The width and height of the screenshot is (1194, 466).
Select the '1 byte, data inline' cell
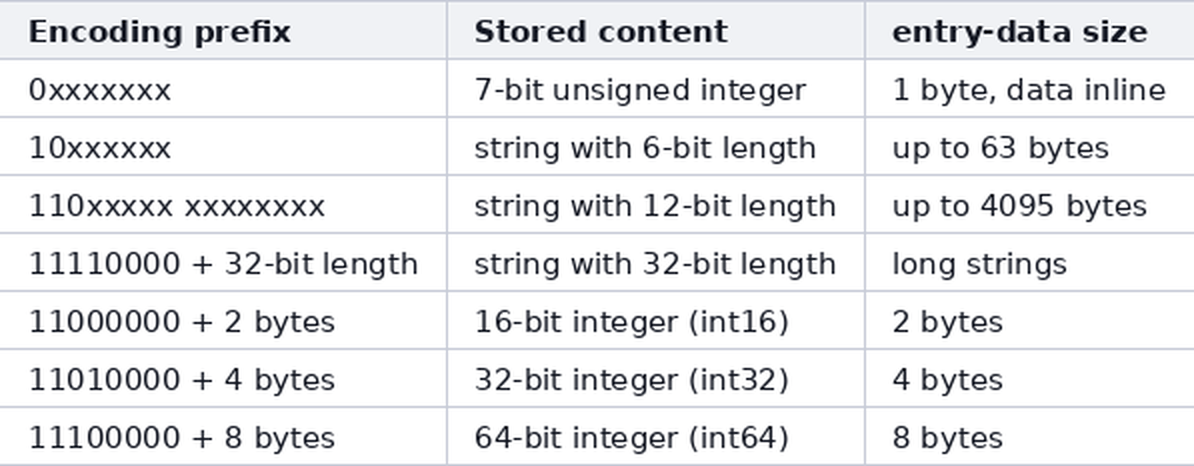pos(1030,89)
